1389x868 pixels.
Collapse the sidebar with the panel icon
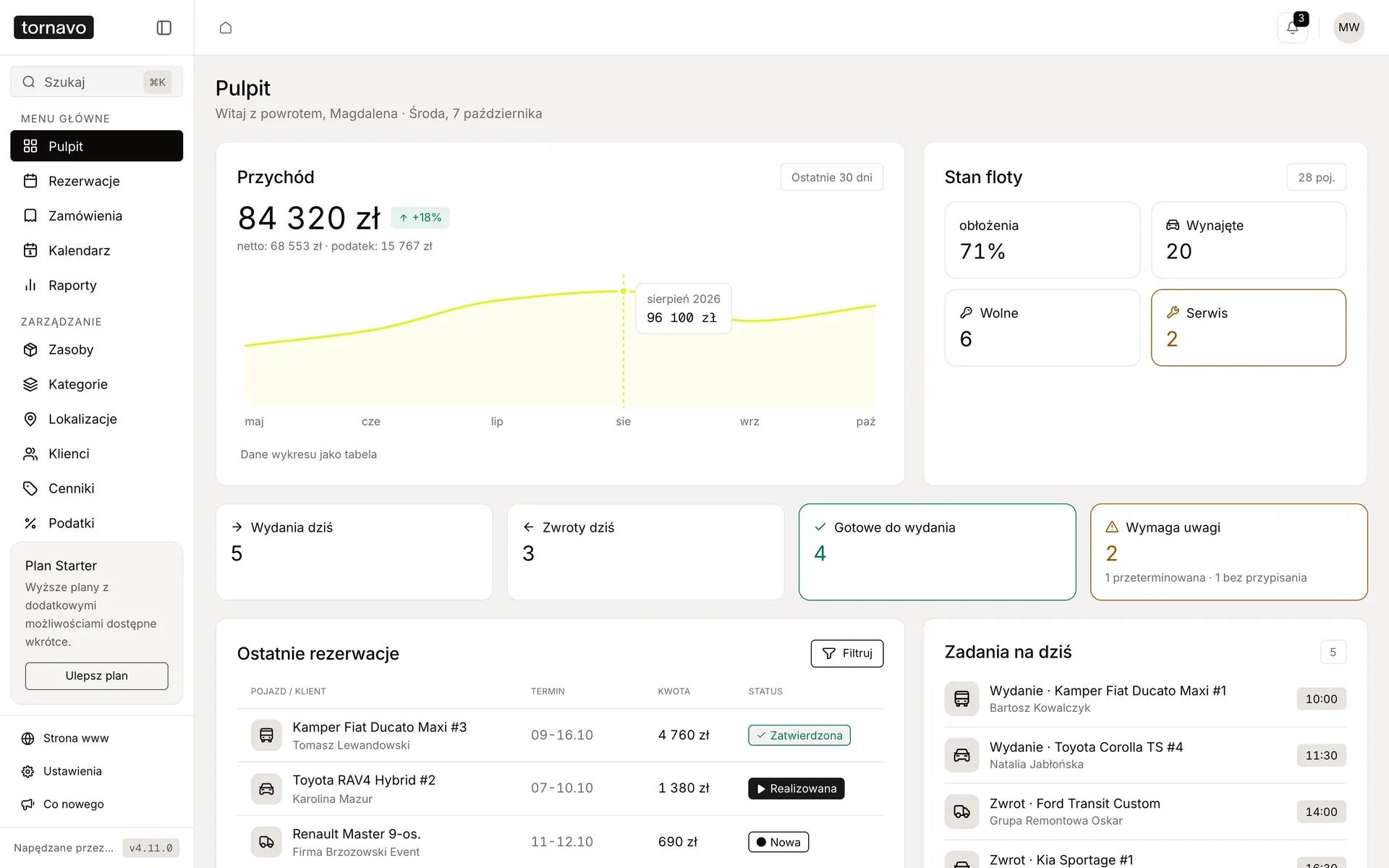click(164, 27)
